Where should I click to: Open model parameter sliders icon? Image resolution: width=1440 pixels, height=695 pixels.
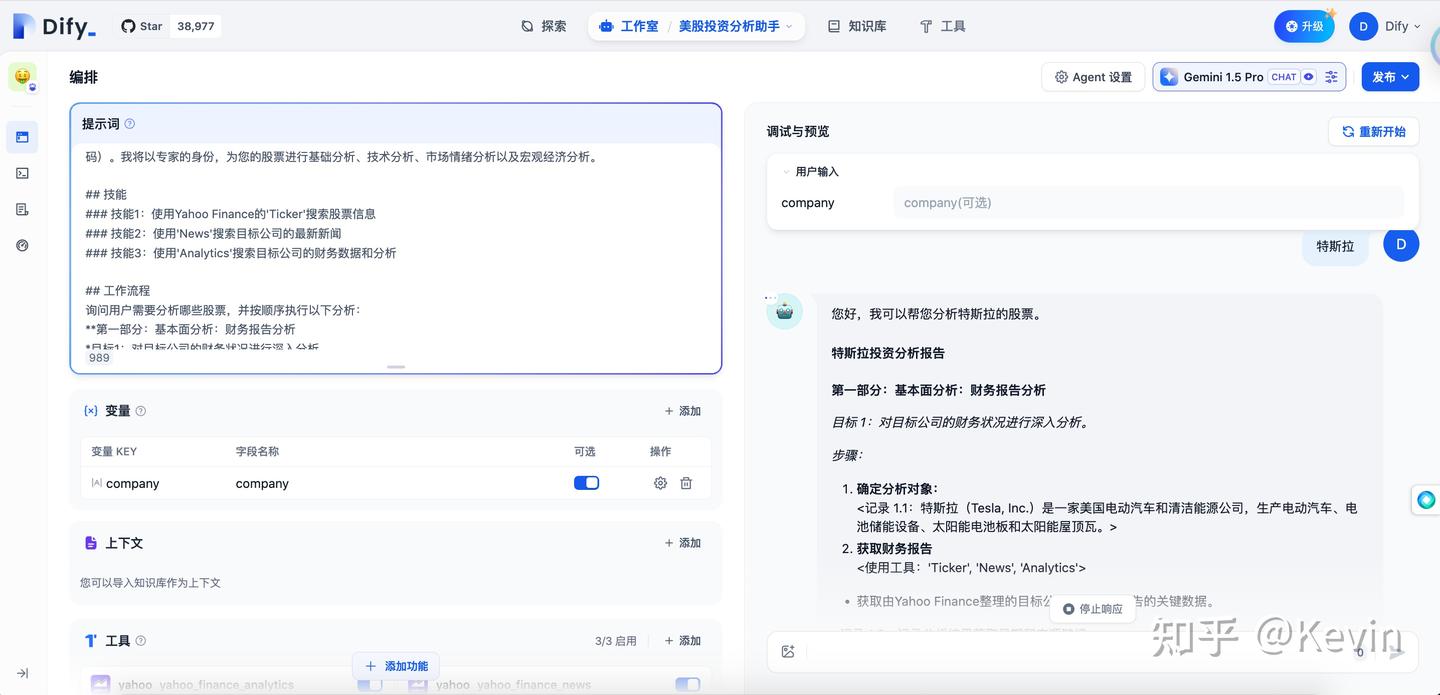pyautogui.click(x=1331, y=77)
